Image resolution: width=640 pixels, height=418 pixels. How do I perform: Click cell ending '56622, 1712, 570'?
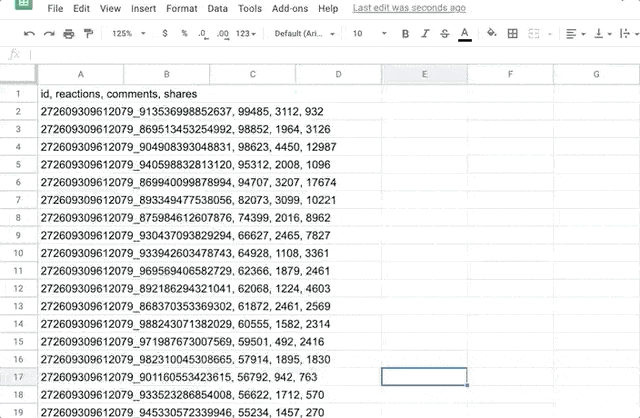tap(80, 395)
